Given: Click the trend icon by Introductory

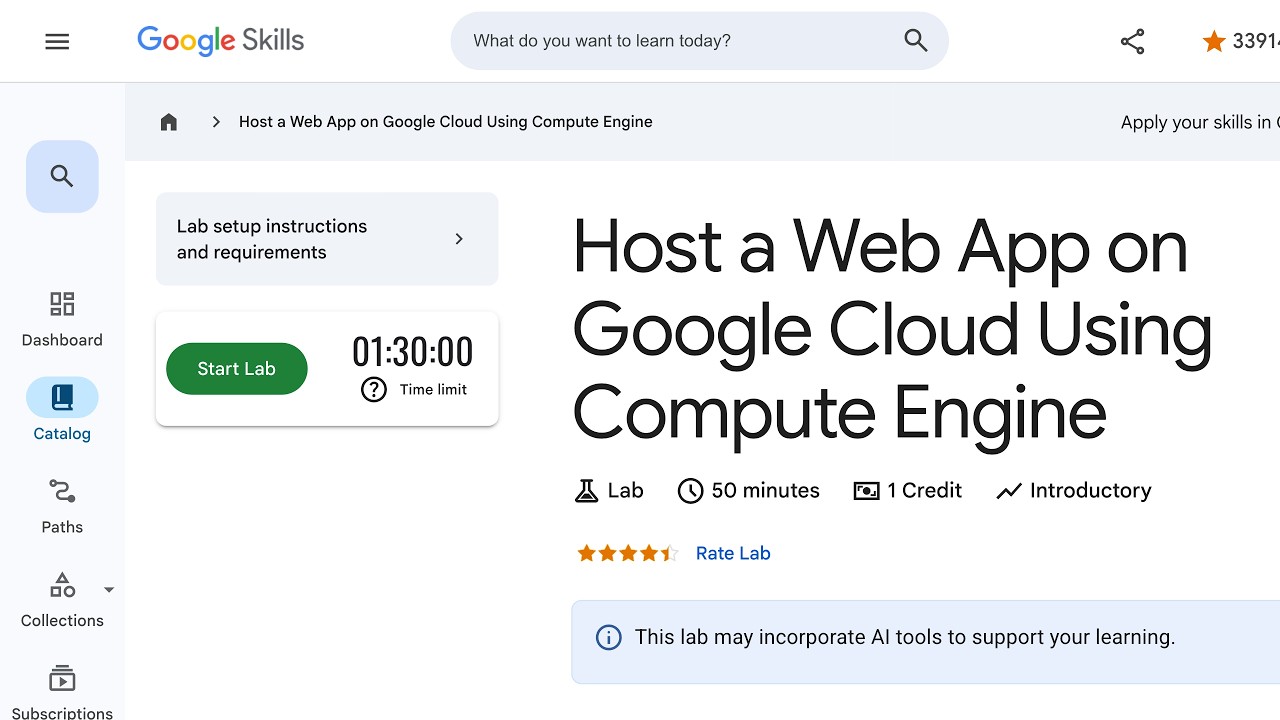Looking at the screenshot, I should [x=1009, y=491].
